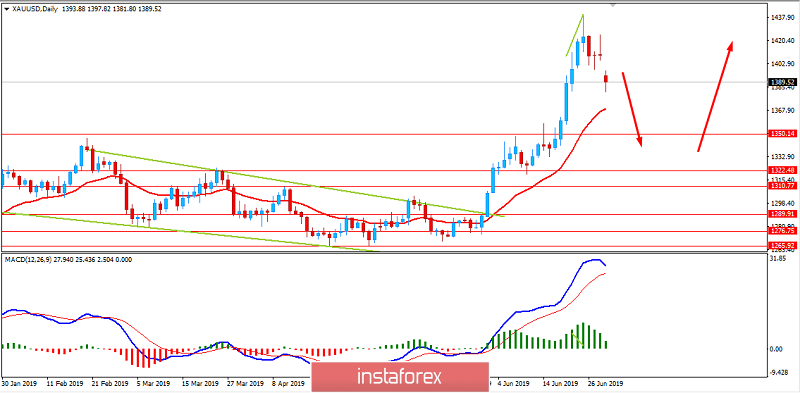Click the 1420.40 price scale label
The image size is (800, 393).
pyautogui.click(x=784, y=40)
